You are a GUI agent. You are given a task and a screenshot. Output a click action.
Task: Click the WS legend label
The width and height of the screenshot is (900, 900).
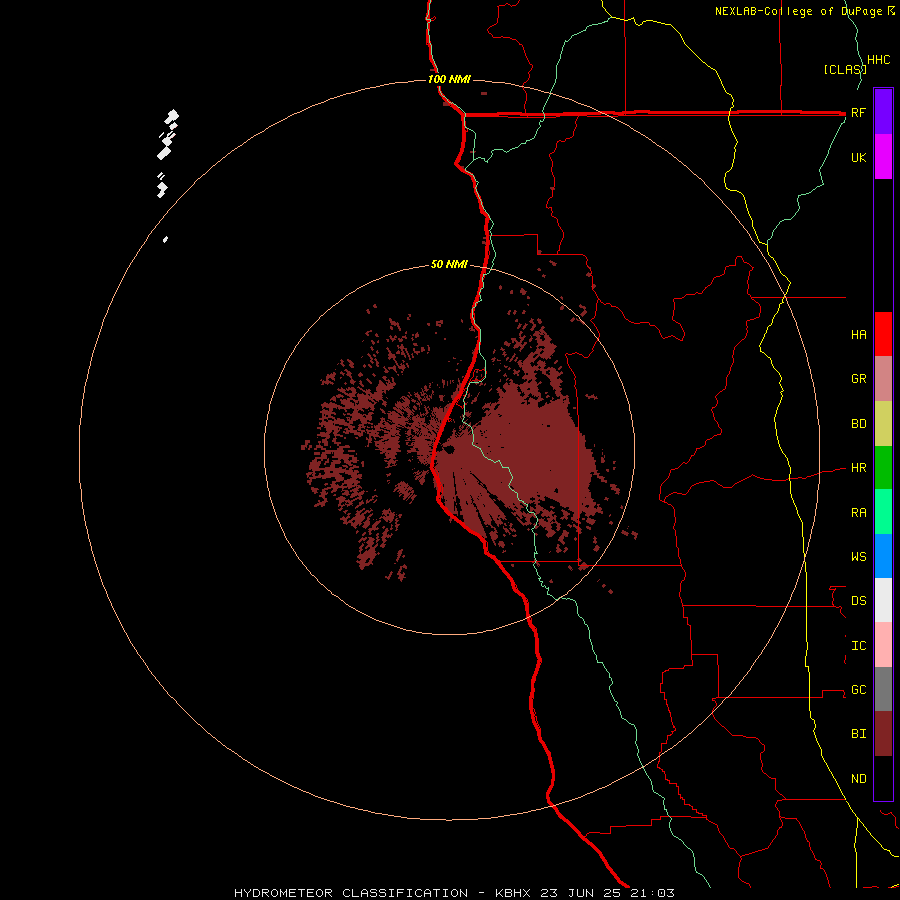click(859, 557)
